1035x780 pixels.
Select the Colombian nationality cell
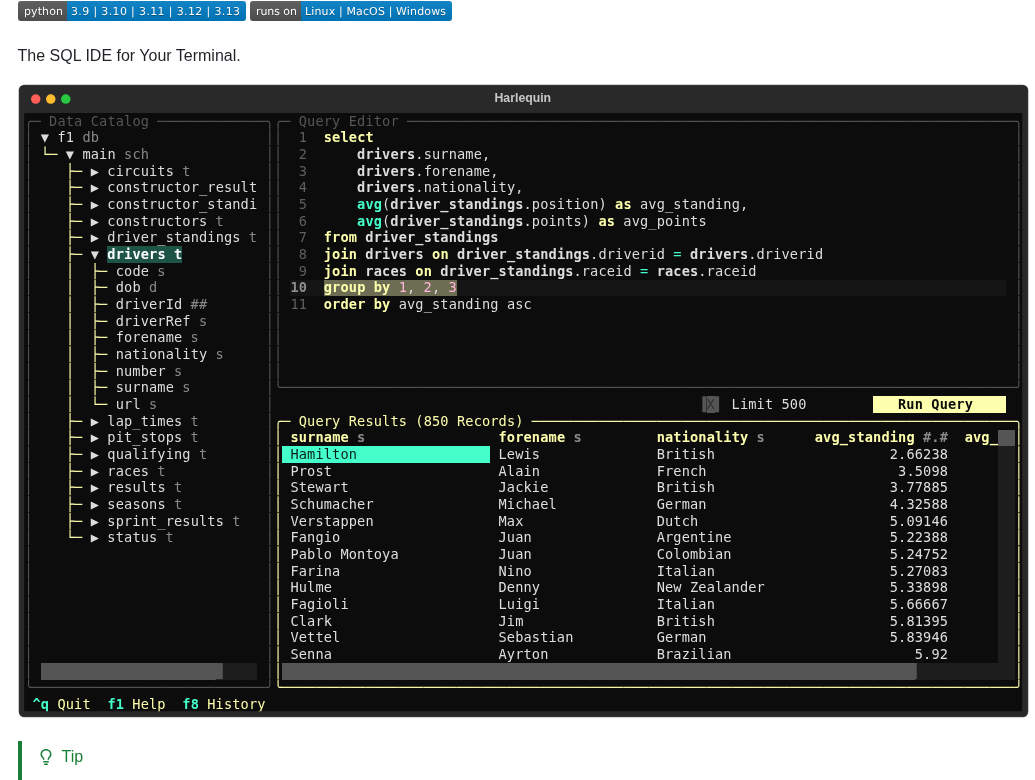[x=694, y=554]
